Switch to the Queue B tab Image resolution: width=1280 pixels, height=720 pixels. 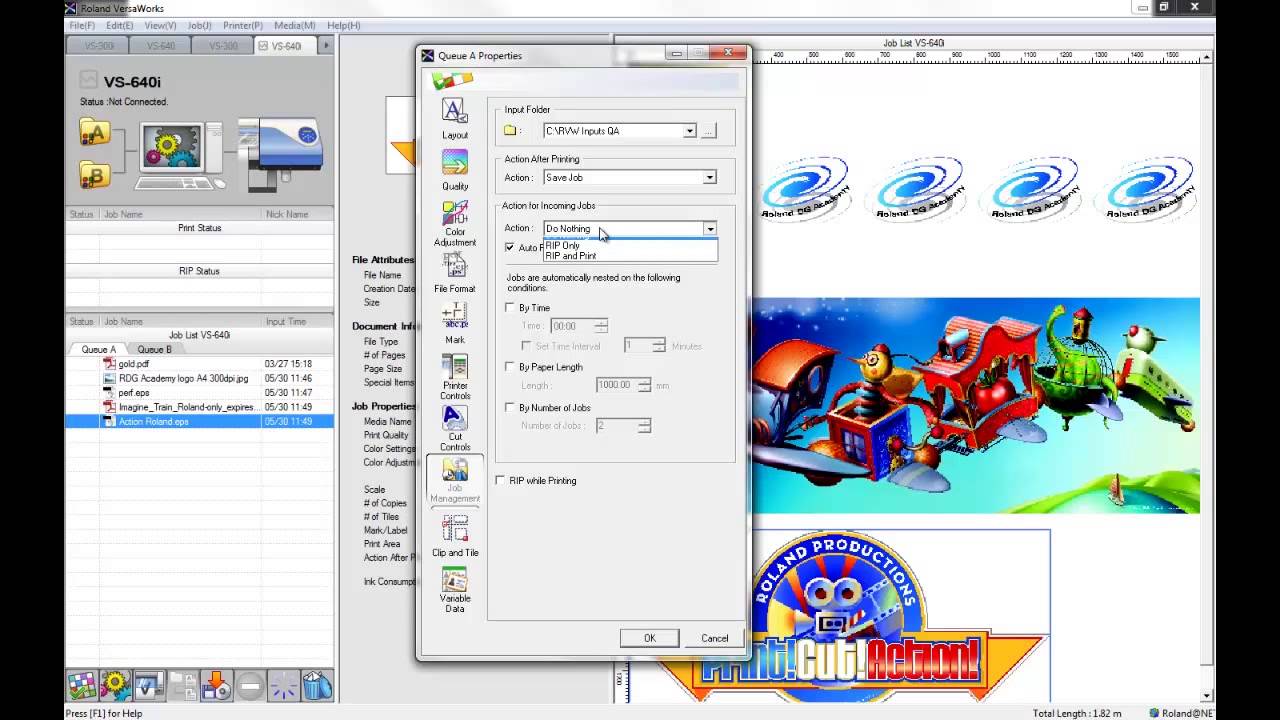pos(154,349)
